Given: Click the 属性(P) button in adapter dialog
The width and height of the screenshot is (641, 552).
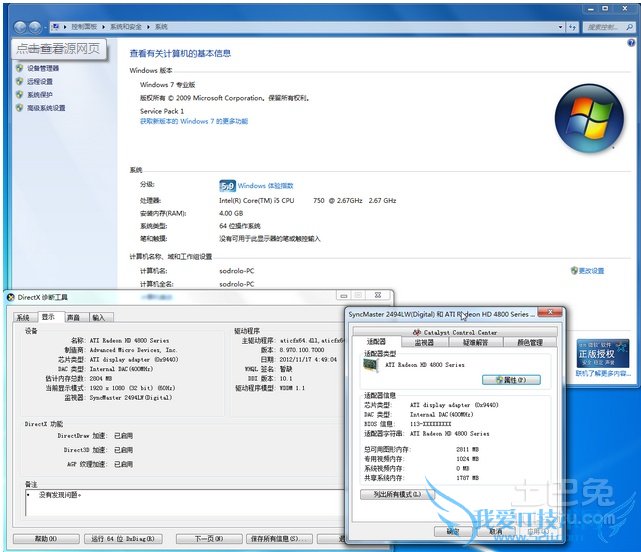Looking at the screenshot, I should 511,380.
